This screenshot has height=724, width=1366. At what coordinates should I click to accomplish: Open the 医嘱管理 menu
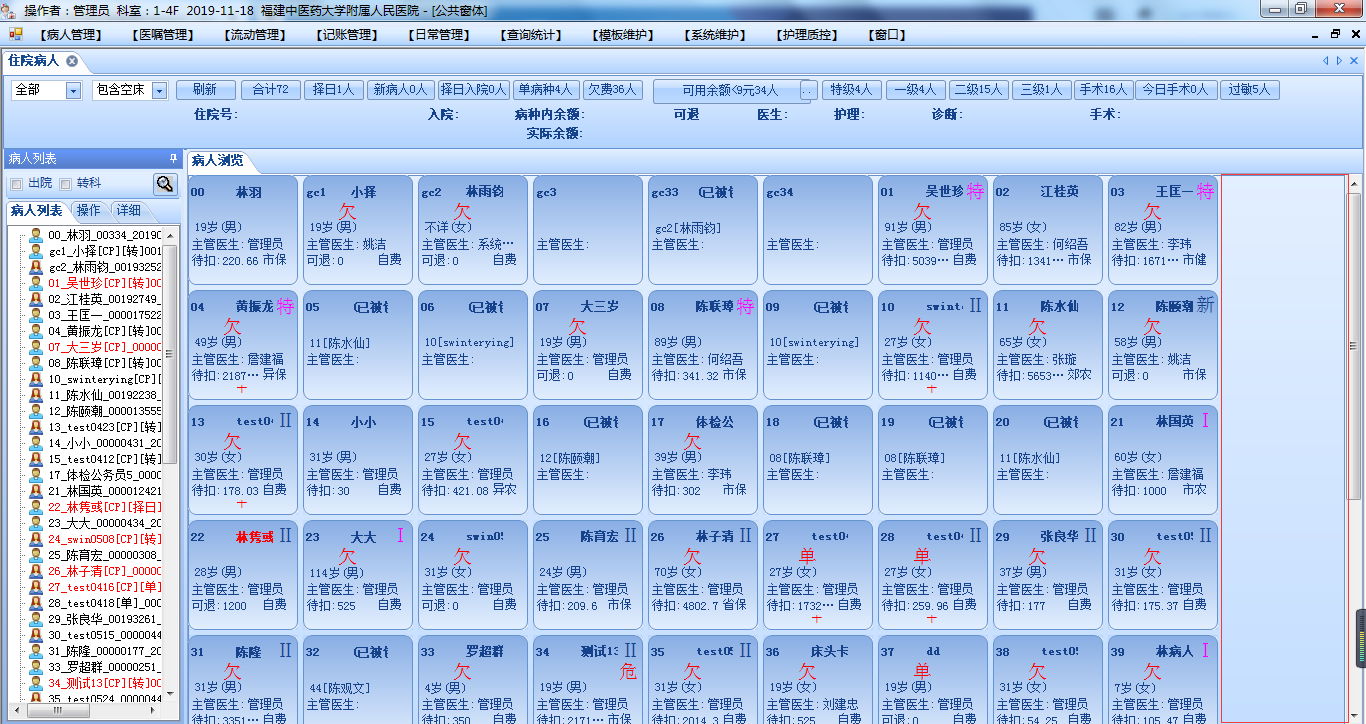tap(163, 35)
